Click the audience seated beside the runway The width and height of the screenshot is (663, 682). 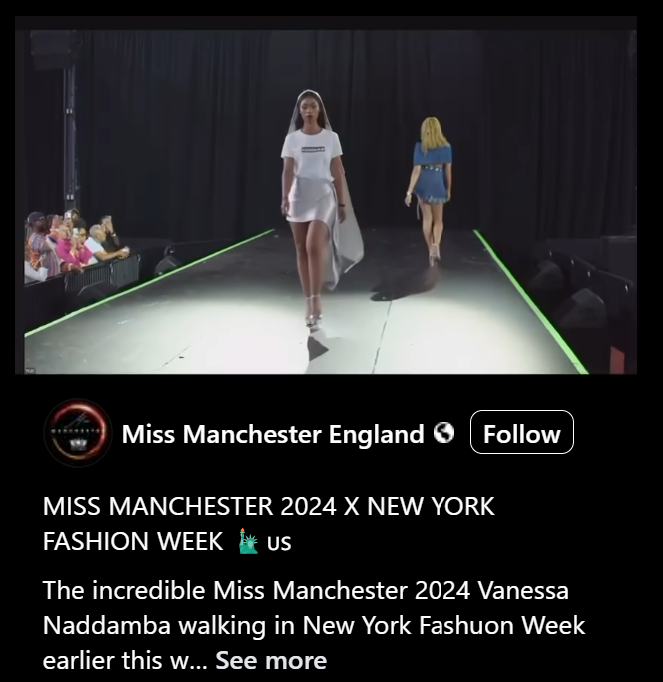pyautogui.click(x=74, y=244)
